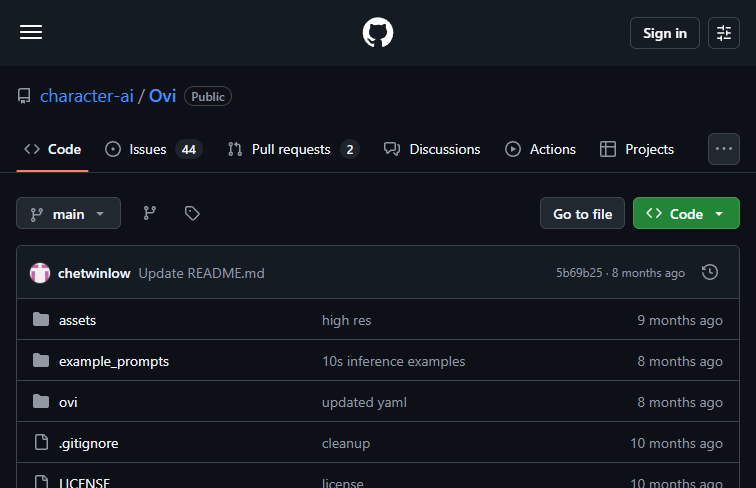756x488 pixels.
Task: Click the '8 months ago' timestamp for ovi
Action: [680, 402]
